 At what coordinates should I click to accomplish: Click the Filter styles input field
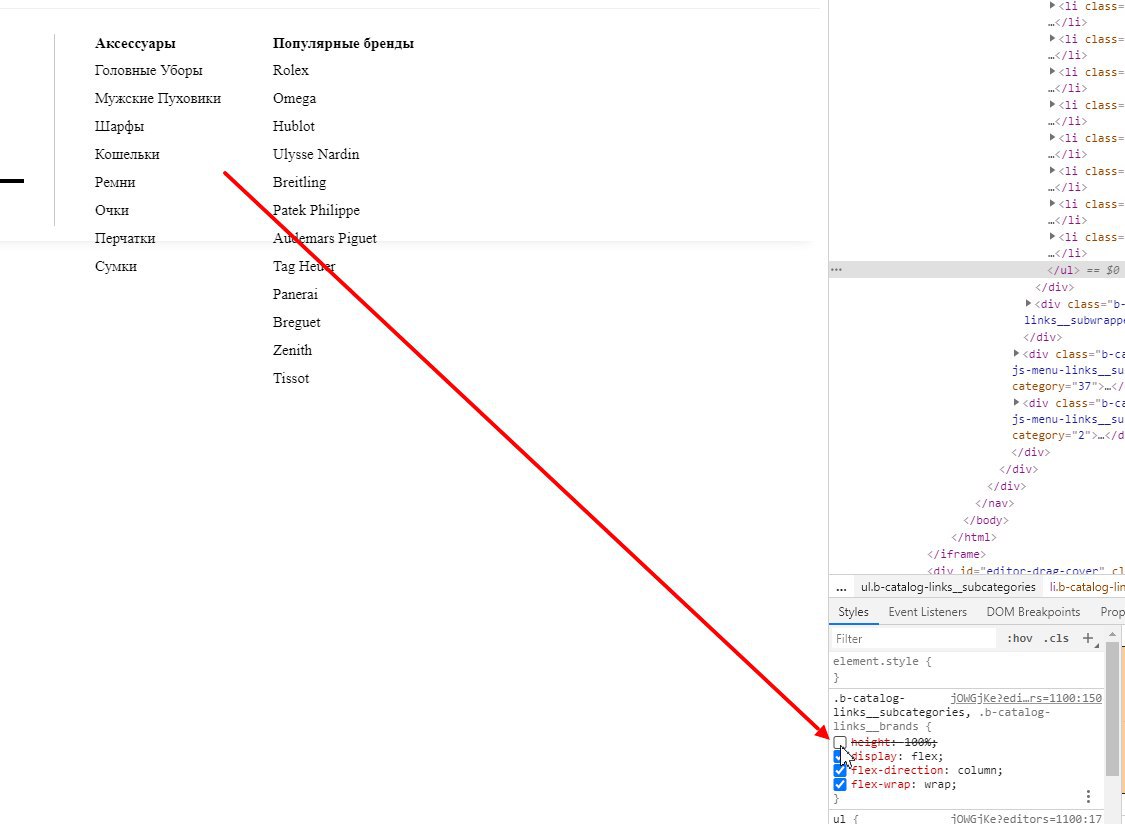point(913,638)
